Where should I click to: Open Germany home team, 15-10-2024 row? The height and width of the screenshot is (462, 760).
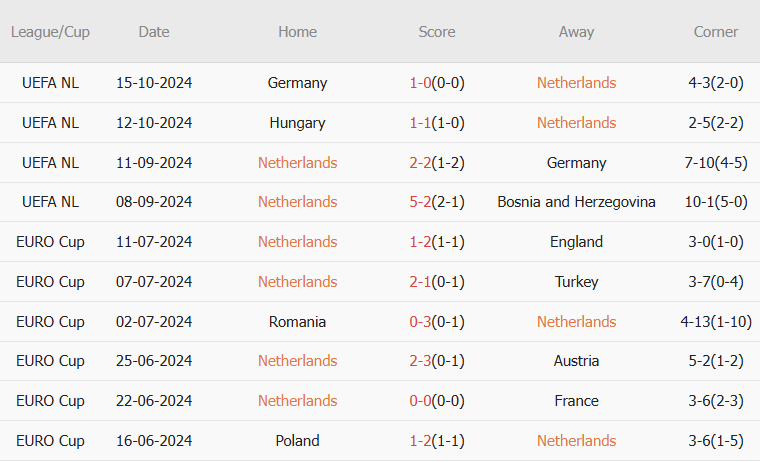coord(297,83)
